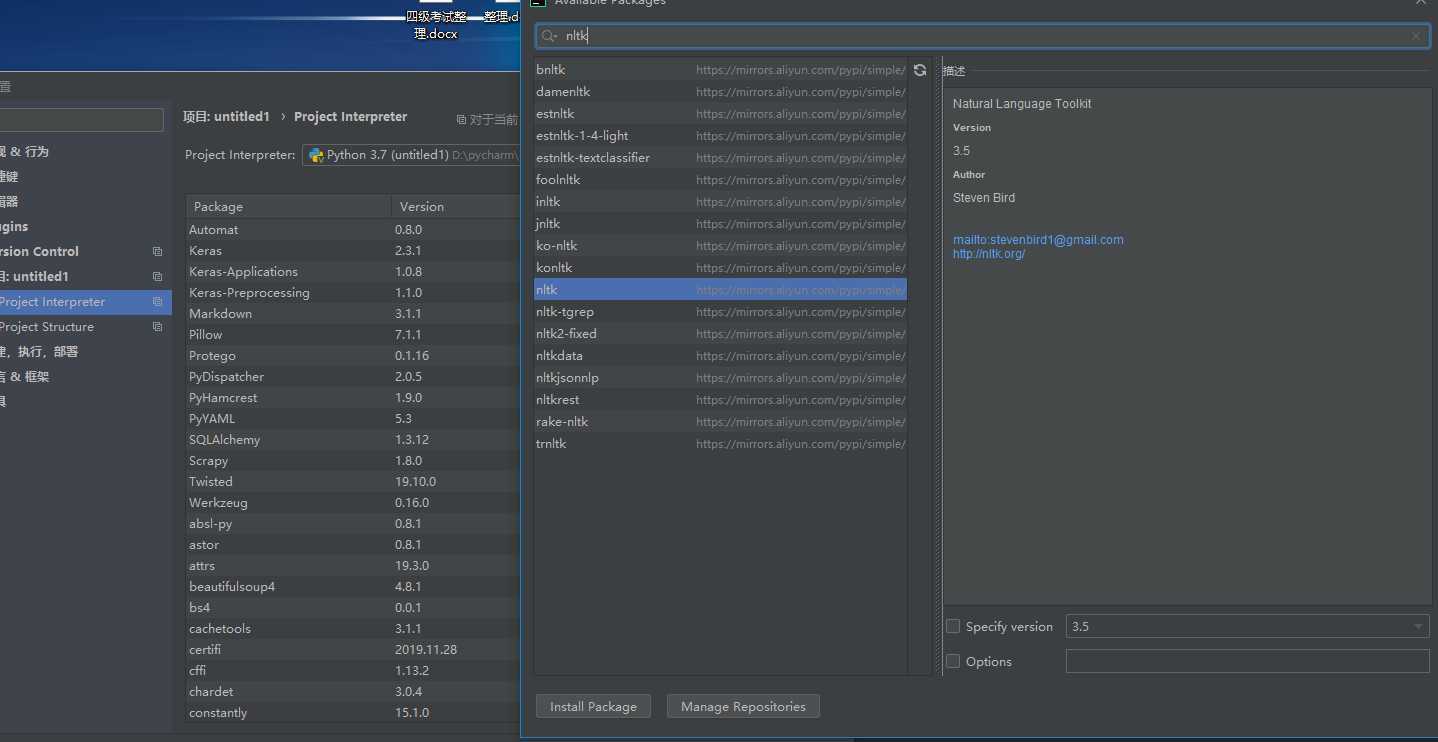Click the Install Package button

click(x=593, y=706)
